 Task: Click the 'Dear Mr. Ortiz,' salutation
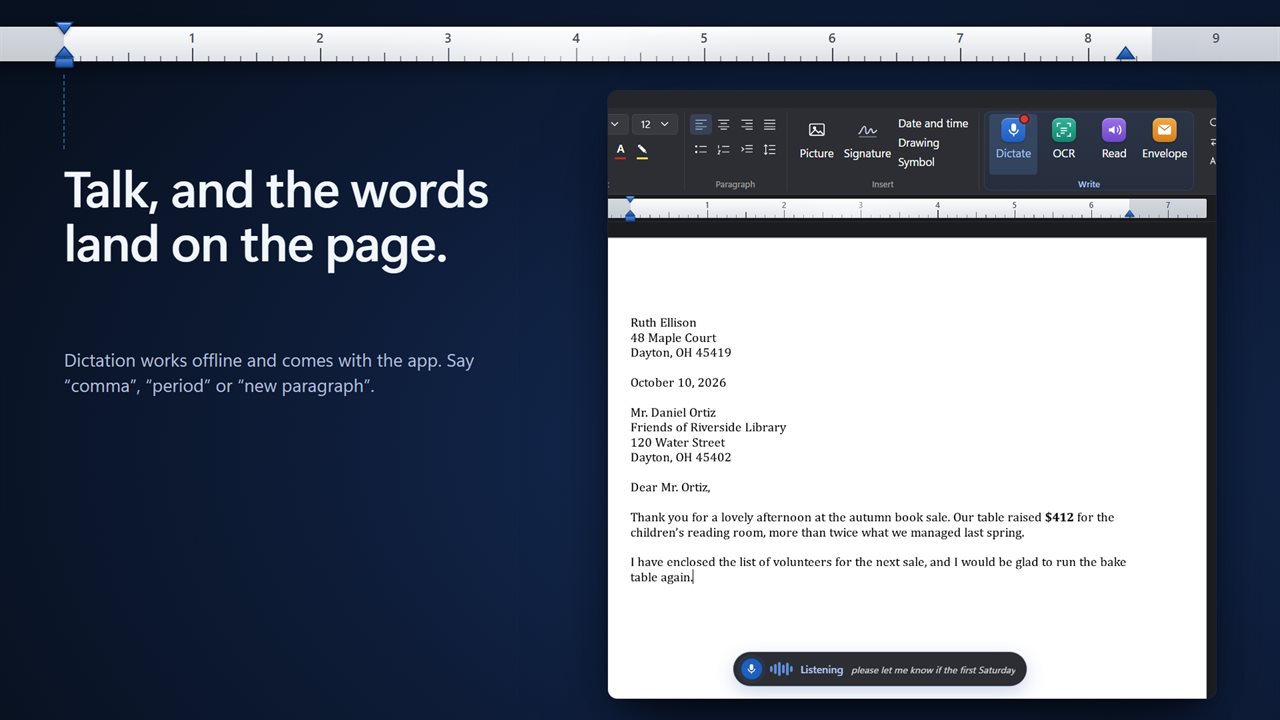(670, 487)
